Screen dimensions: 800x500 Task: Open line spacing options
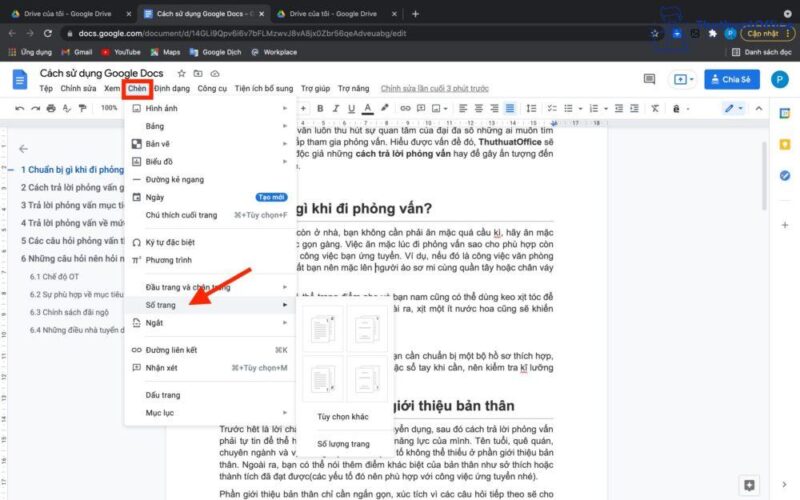531,108
